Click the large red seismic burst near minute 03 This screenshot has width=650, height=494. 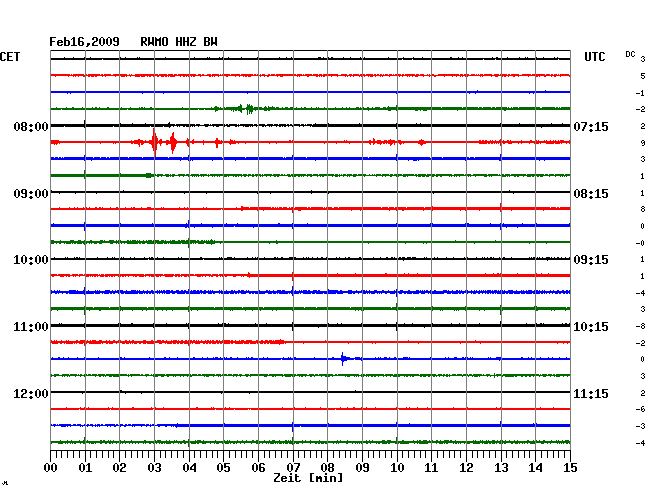click(155, 142)
